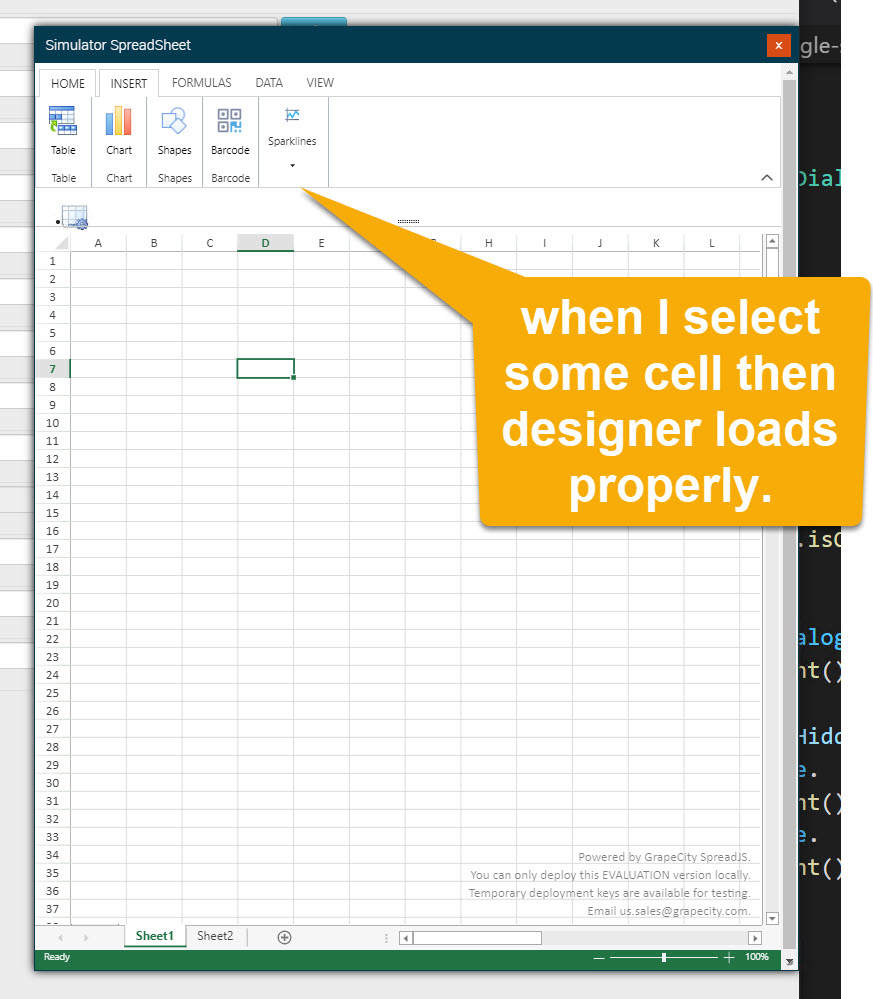The width and height of the screenshot is (873, 999).
Task: Collapse the ribbon using the chevron
Action: coord(767,178)
